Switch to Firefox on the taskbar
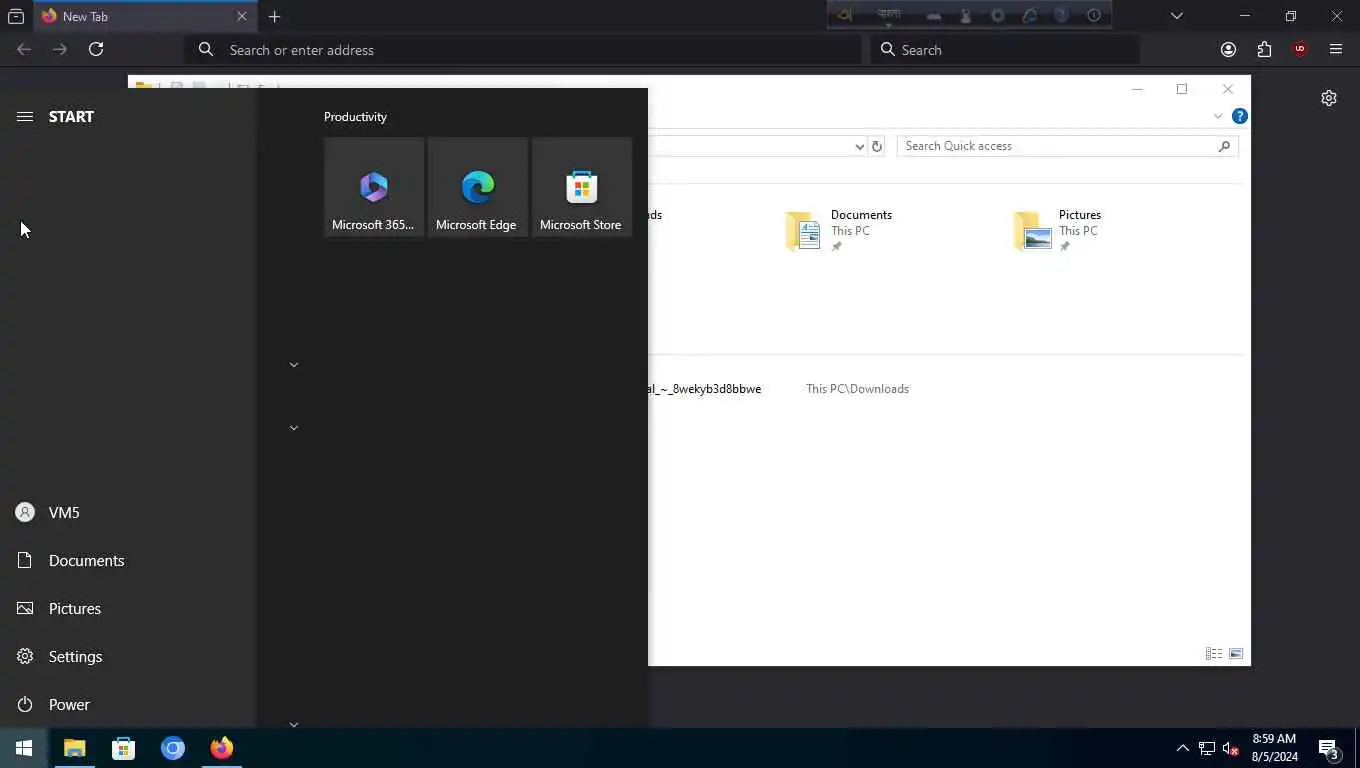The width and height of the screenshot is (1360, 768). pos(222,748)
